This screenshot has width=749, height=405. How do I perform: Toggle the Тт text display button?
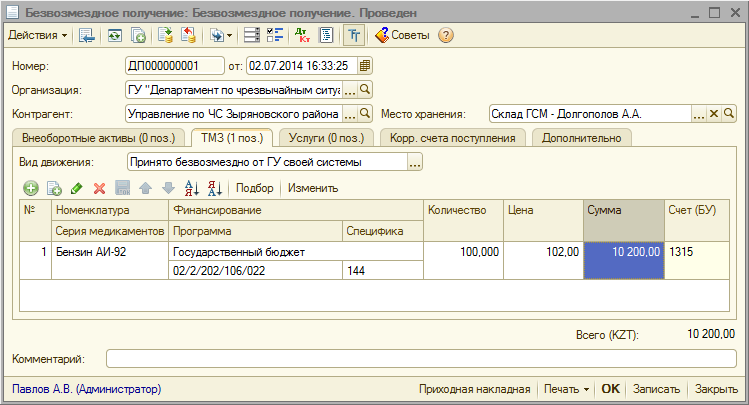[x=353, y=35]
